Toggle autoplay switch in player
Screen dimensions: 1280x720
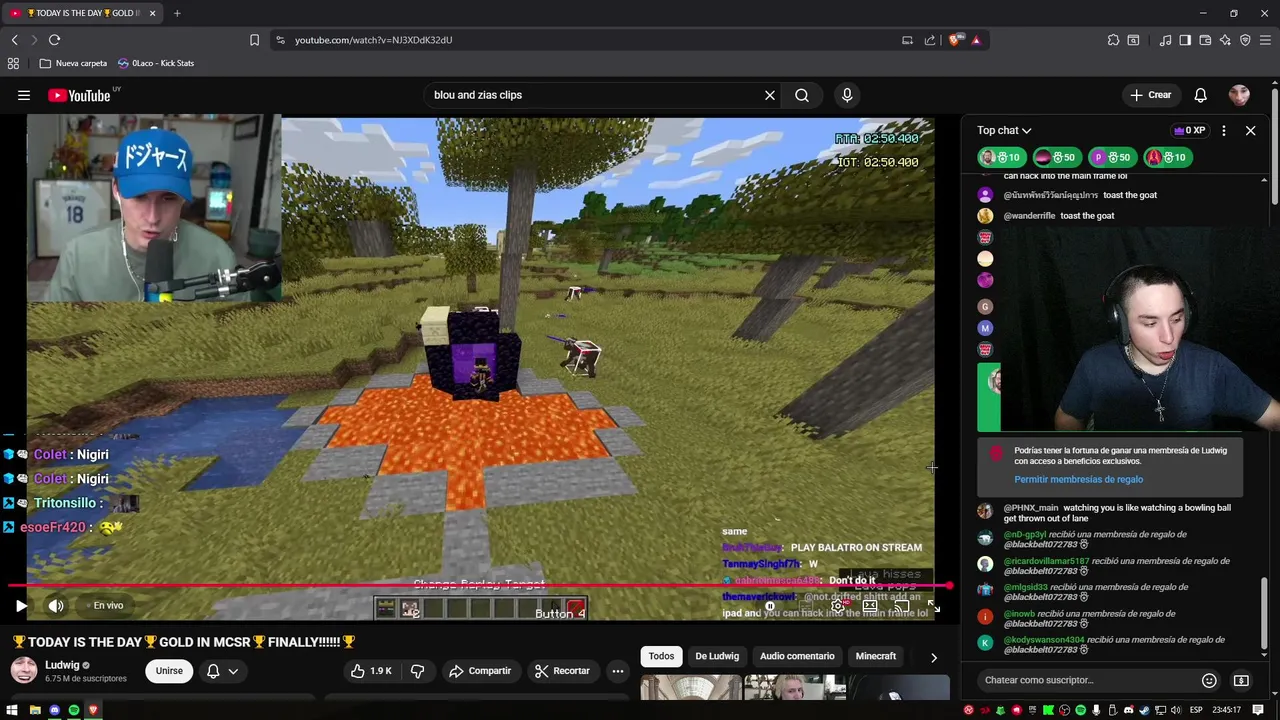(x=770, y=606)
